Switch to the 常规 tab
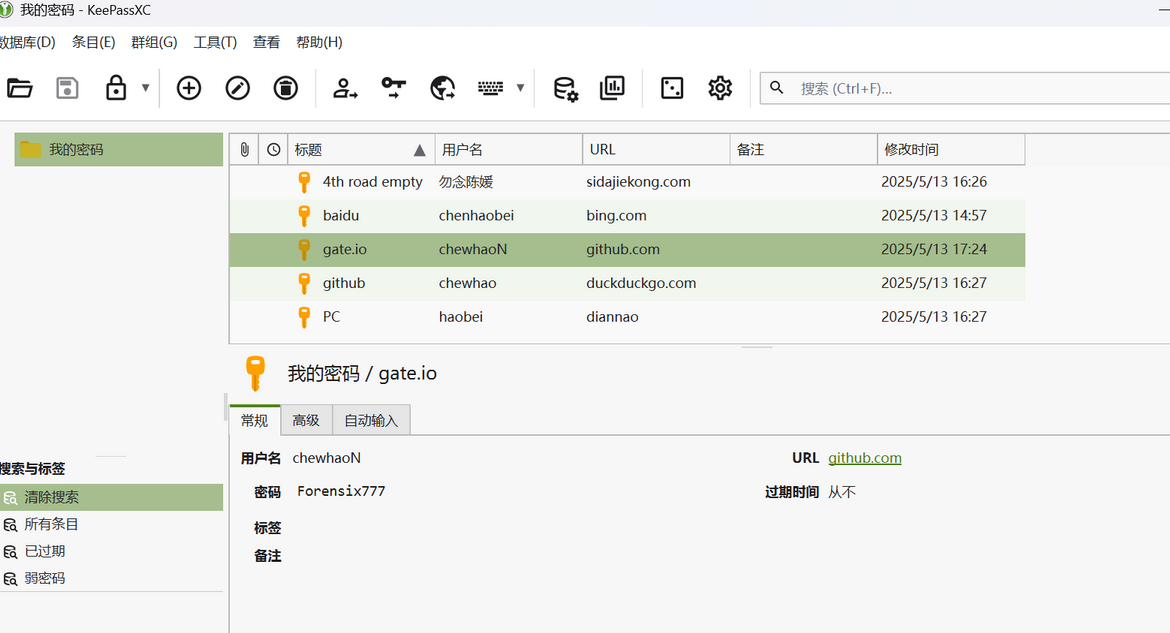The height and width of the screenshot is (633, 1170). point(254,420)
